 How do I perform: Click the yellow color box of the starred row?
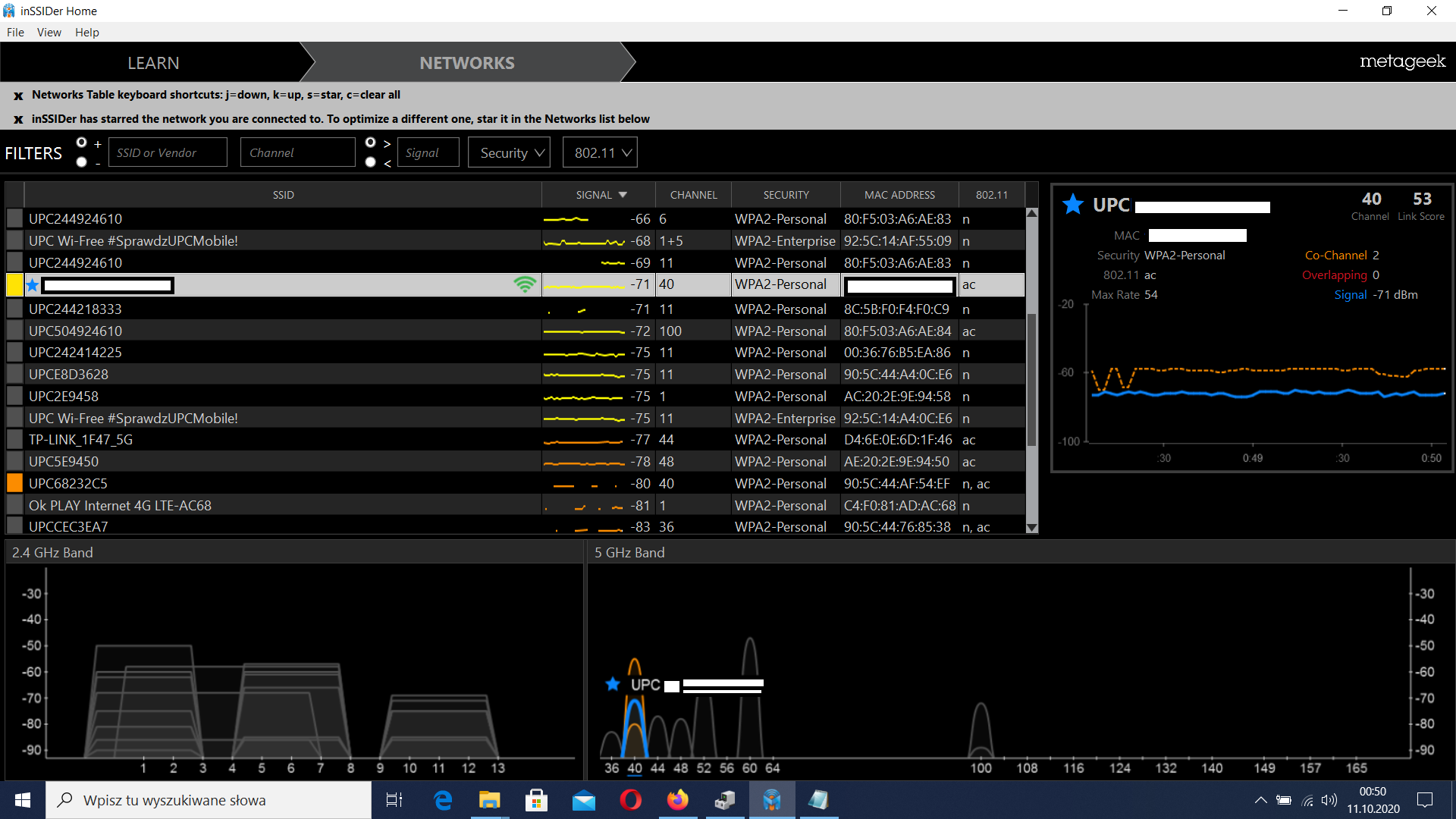[14, 285]
